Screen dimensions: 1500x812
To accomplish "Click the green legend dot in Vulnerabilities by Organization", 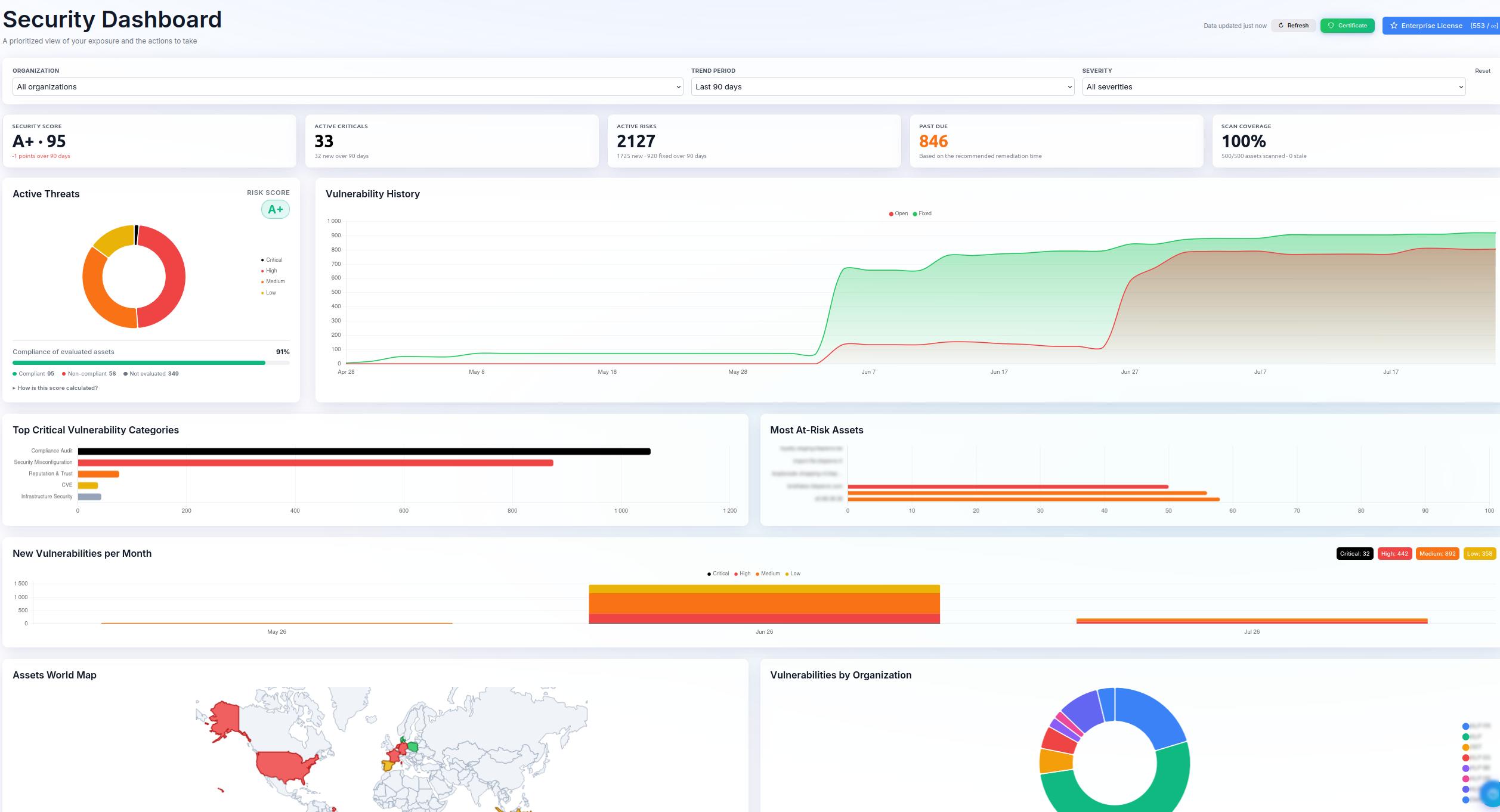I will pos(1465,737).
